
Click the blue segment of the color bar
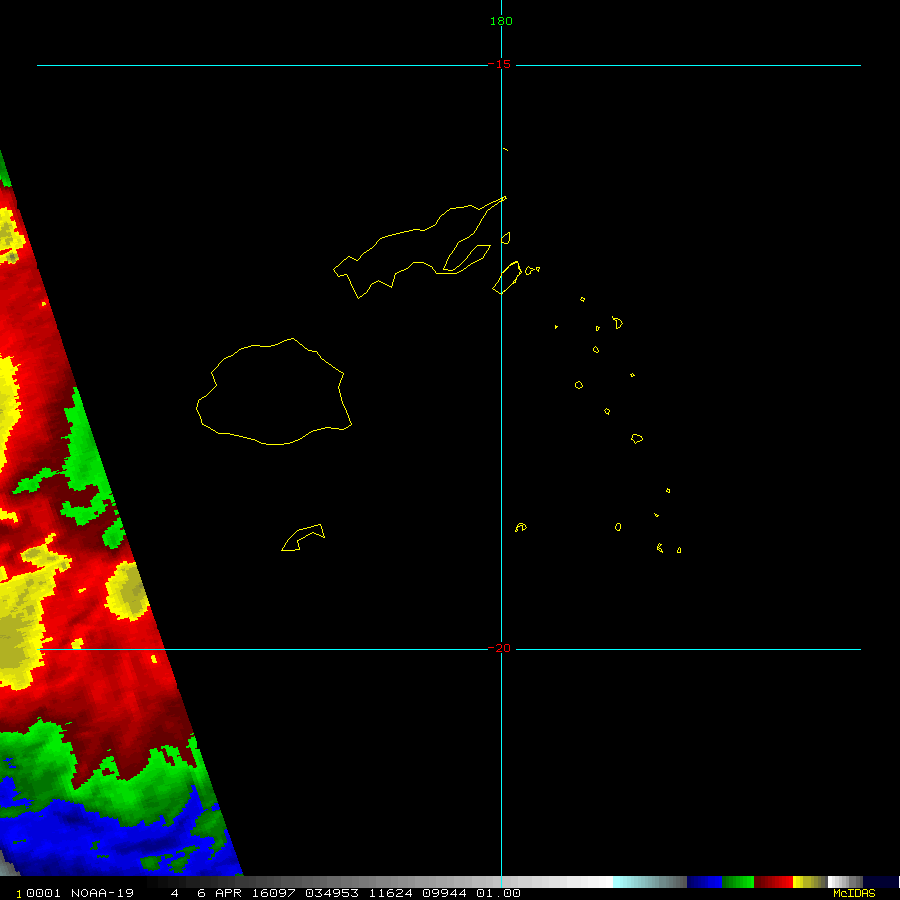[x=704, y=882]
